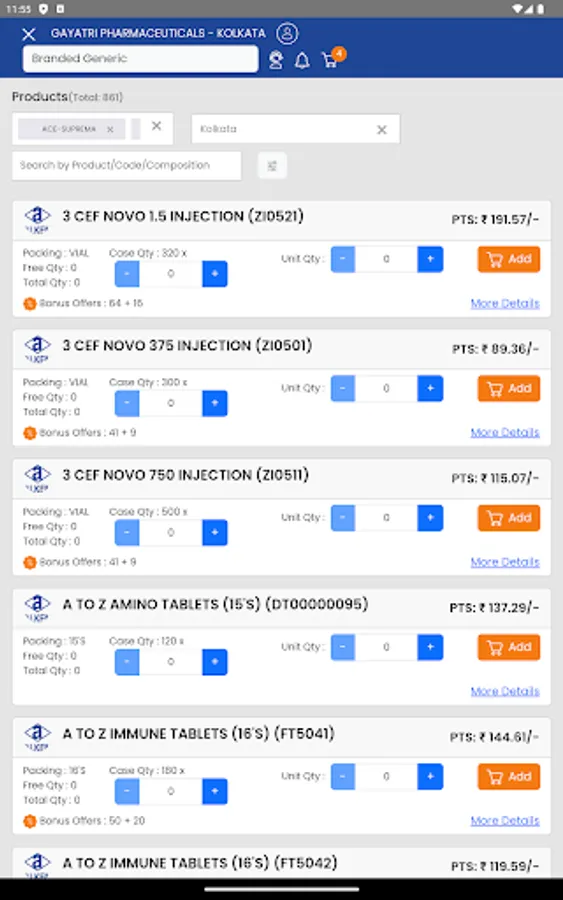Screen dimensions: 563x900
Task: Add A TO Z Immune Tablets FT5041 to cart
Action: point(508,777)
